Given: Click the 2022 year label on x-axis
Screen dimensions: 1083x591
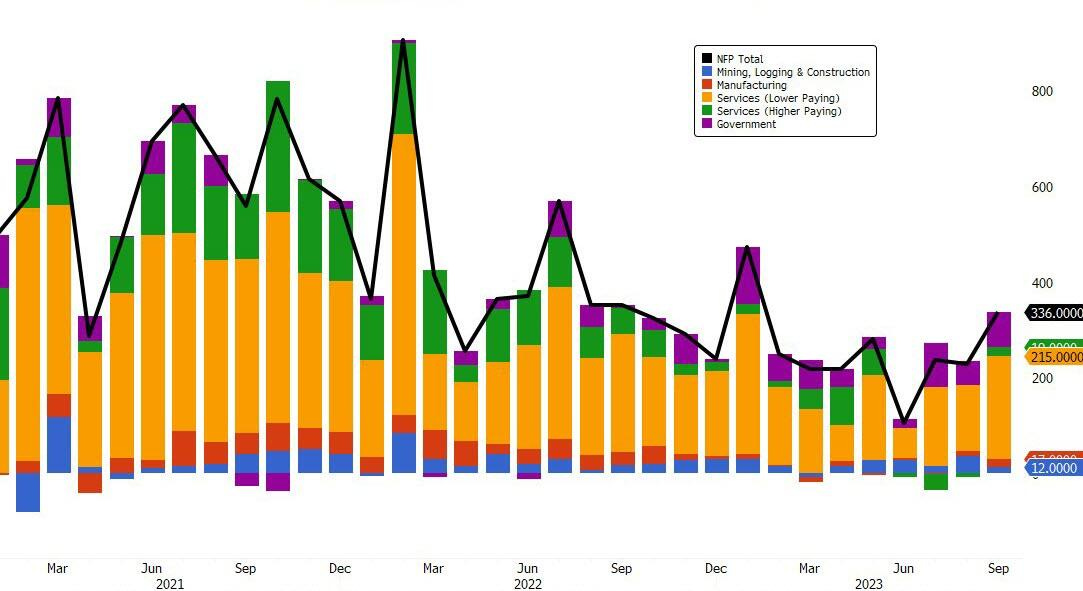Looking at the screenshot, I should click(x=528, y=584).
